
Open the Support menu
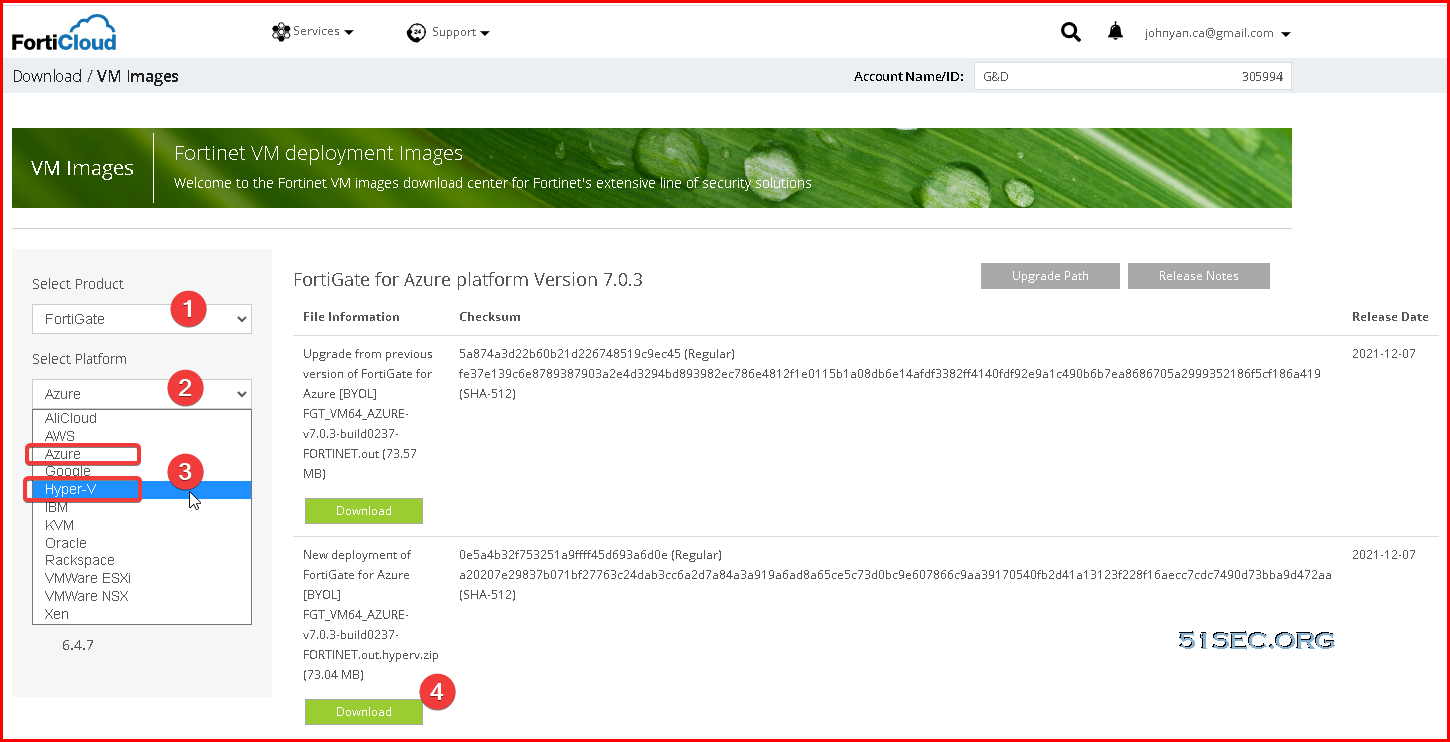pyautogui.click(x=460, y=33)
